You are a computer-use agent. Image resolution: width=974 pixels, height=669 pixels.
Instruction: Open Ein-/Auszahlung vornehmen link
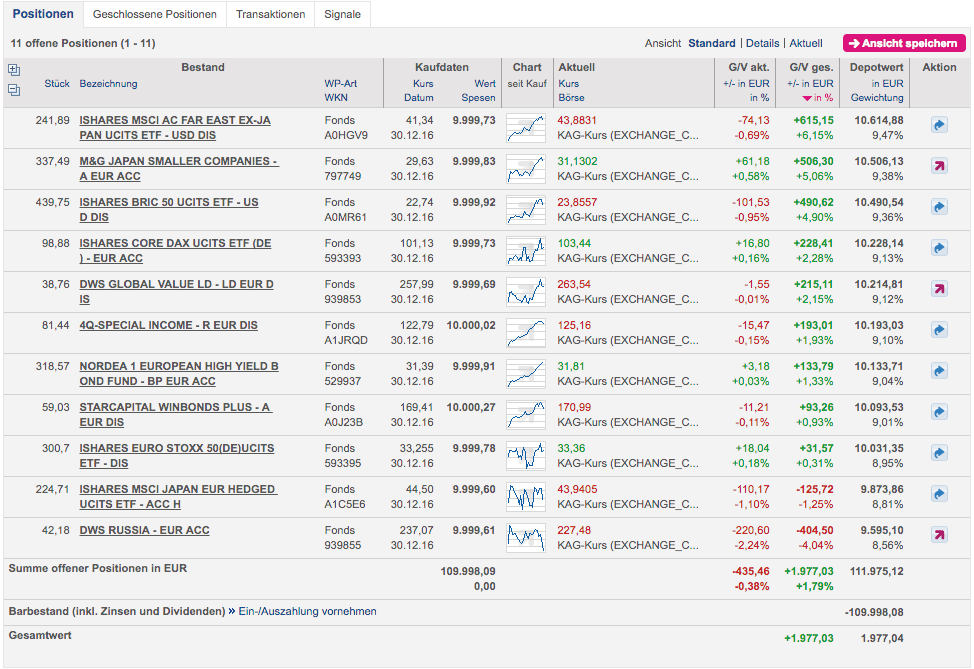(x=308, y=611)
